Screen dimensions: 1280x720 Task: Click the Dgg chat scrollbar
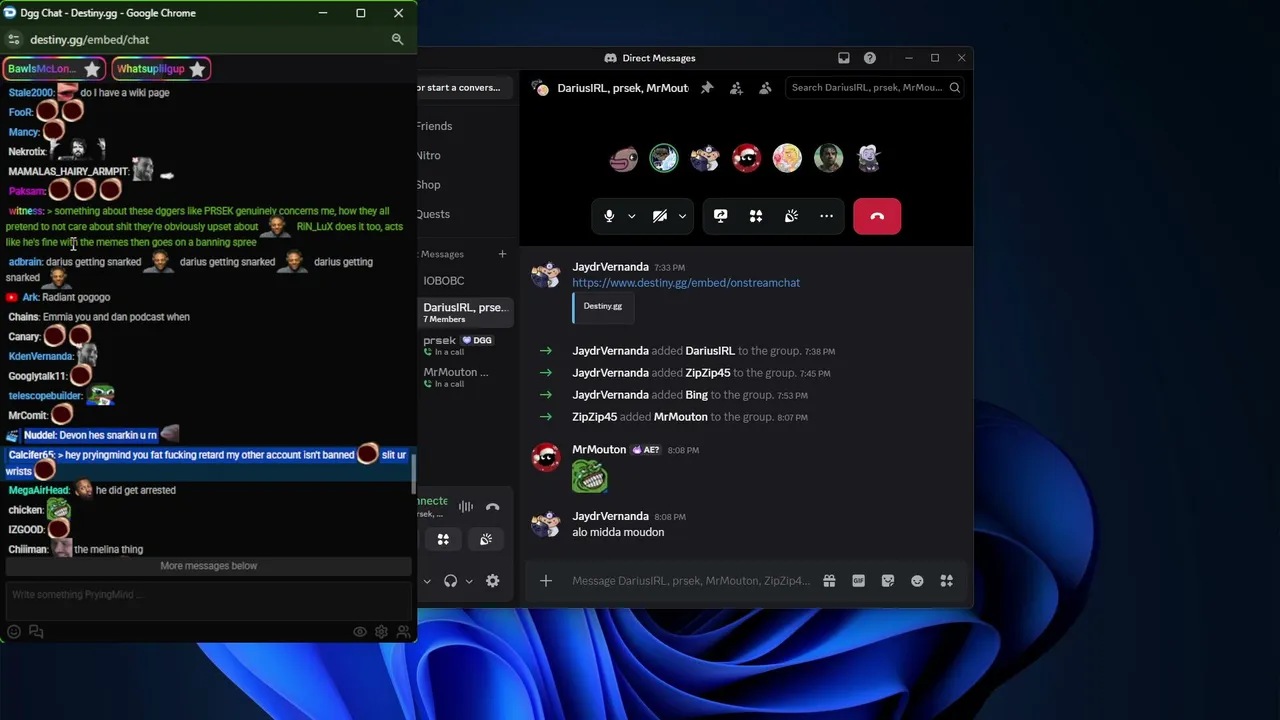tap(414, 474)
